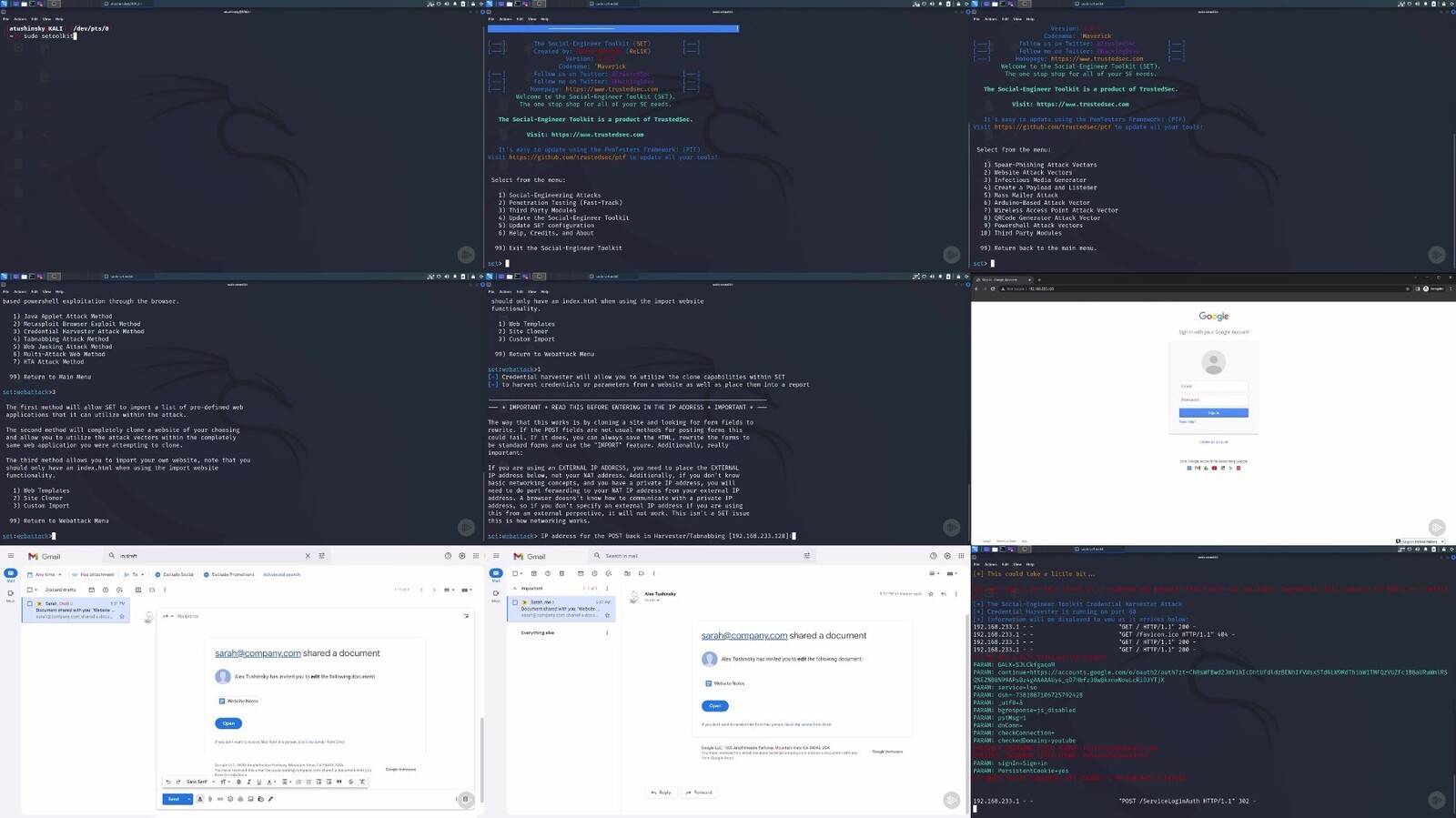Click 'Search in mail' box in reading view
Viewport: 1456px width, 818px height.
(701, 555)
